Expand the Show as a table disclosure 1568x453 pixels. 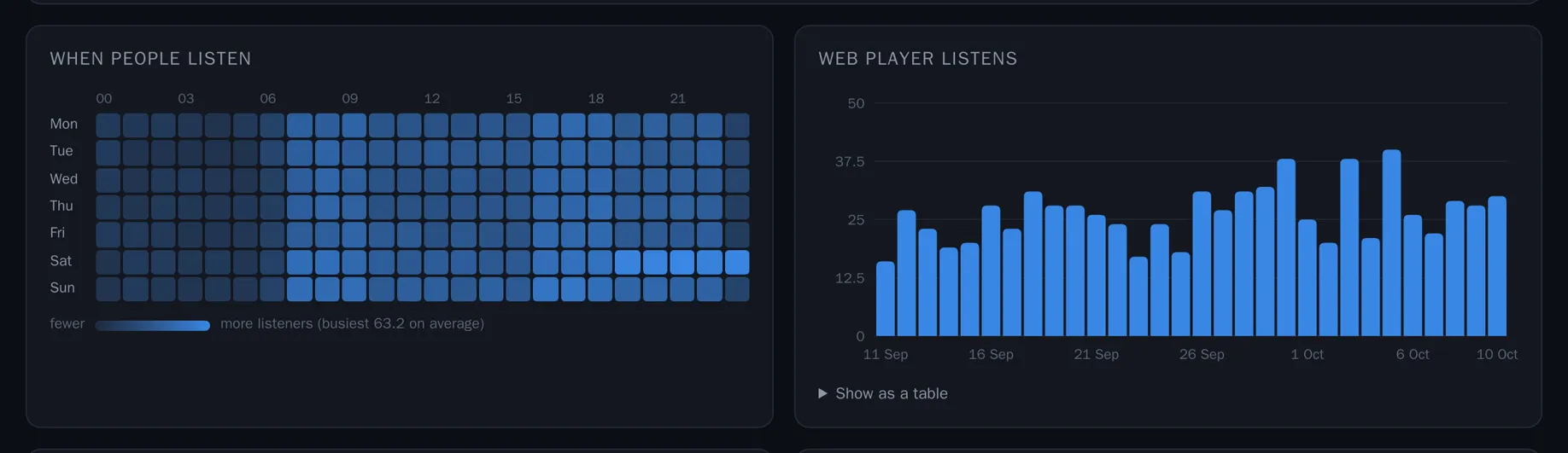tap(883, 393)
